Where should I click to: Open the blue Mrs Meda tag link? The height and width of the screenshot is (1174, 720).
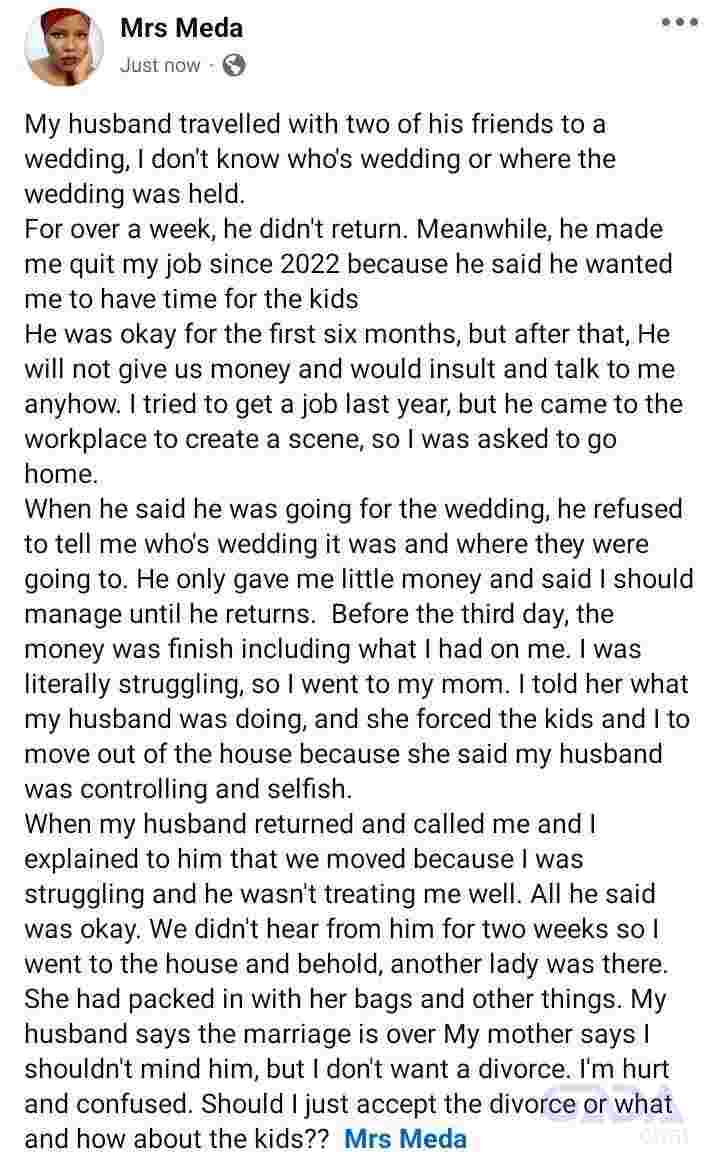tap(405, 1139)
